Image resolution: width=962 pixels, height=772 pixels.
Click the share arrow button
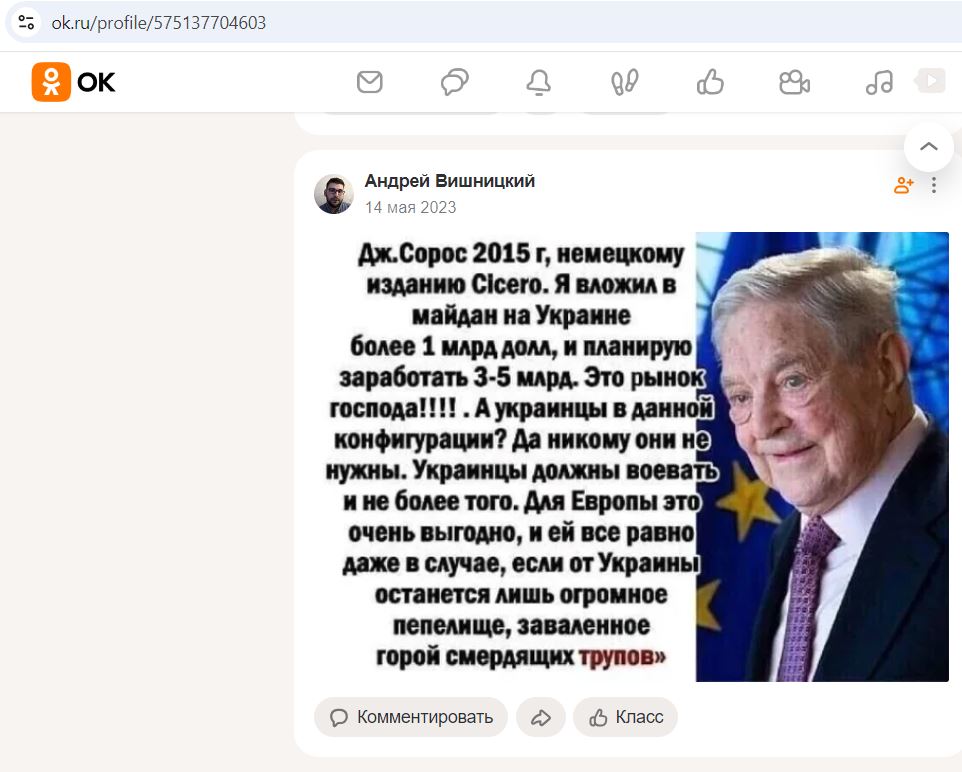click(541, 717)
